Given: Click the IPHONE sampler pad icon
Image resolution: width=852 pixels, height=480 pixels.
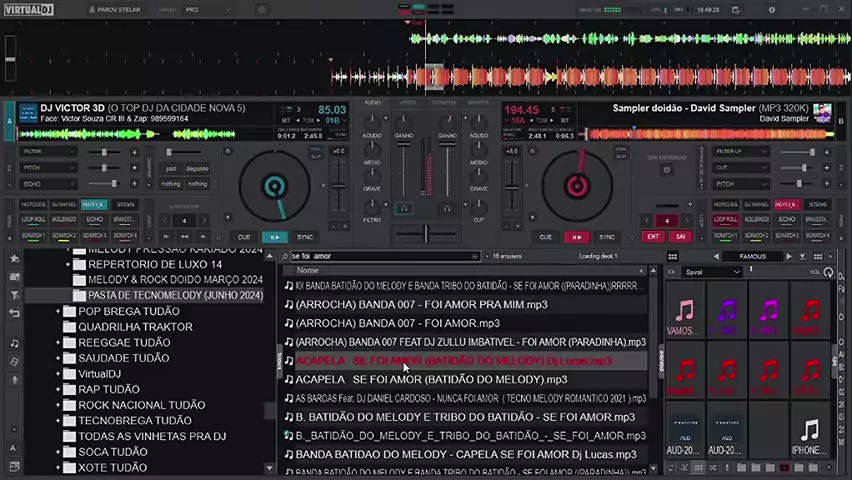Looking at the screenshot, I should (x=809, y=430).
